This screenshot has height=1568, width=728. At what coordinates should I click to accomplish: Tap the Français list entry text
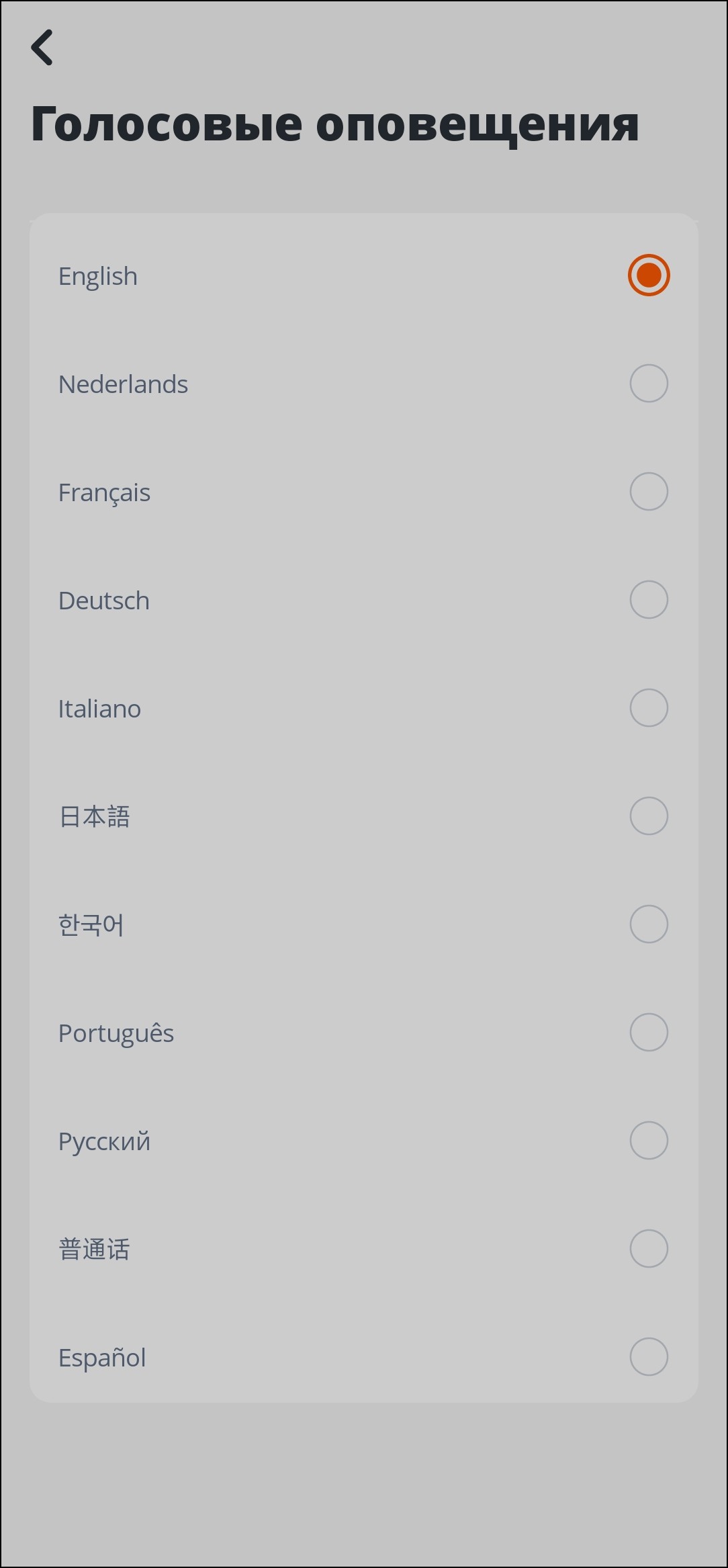tap(104, 492)
